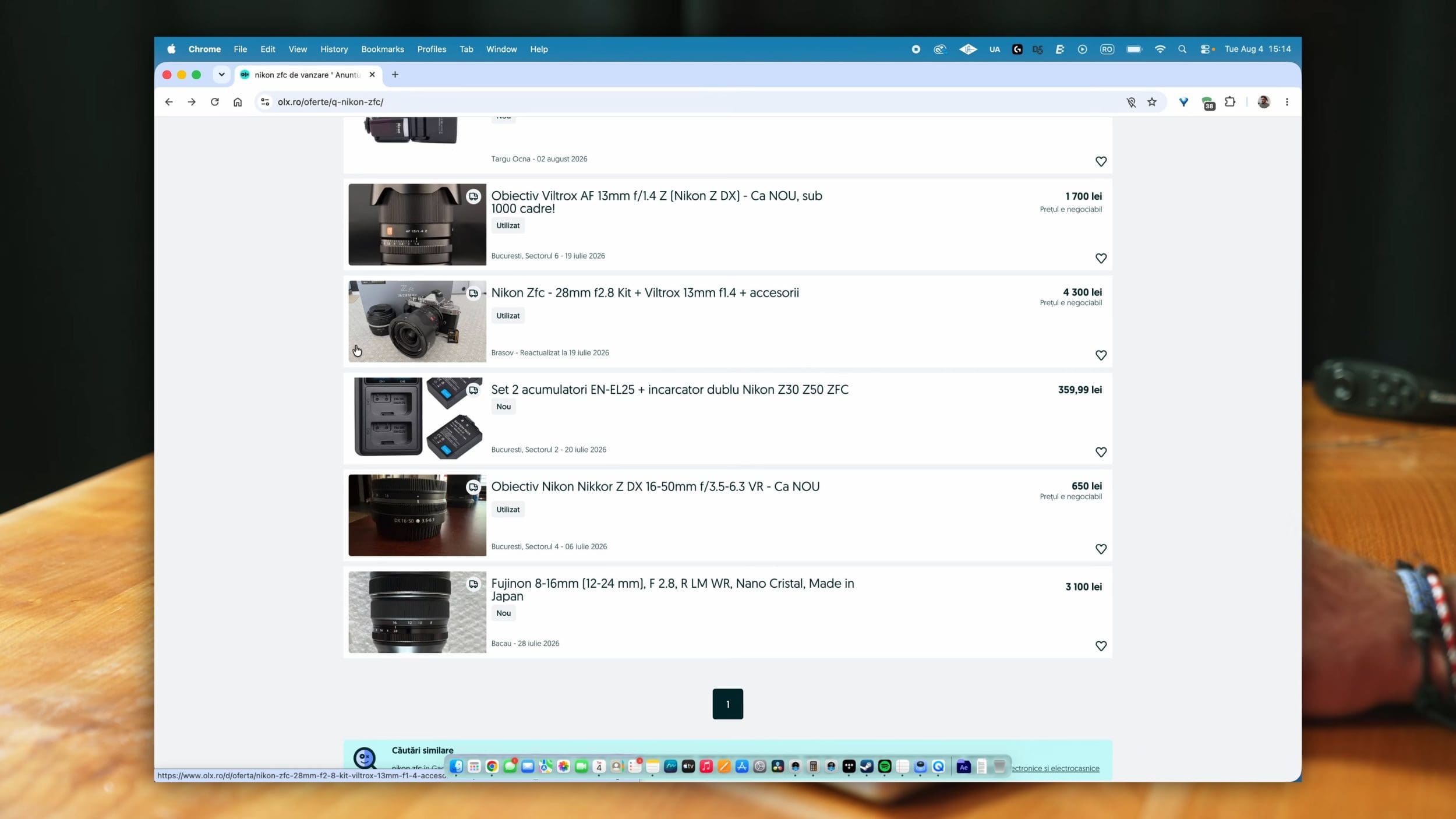Screen dimensions: 1456x819
Task: Open Spotlight search in the menu bar
Action: [x=1182, y=50]
